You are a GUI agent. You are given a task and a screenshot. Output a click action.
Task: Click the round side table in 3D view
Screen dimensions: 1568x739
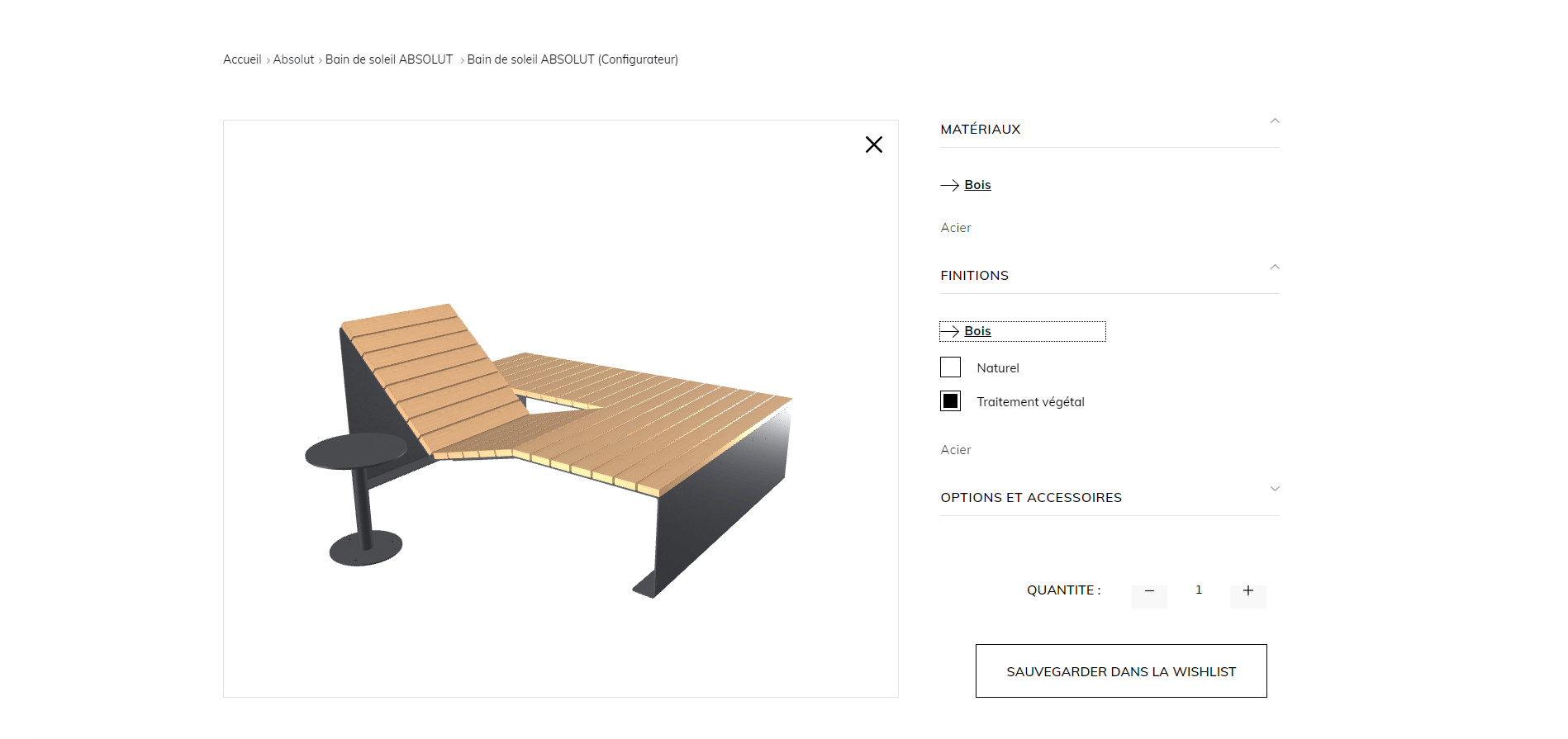point(356,451)
